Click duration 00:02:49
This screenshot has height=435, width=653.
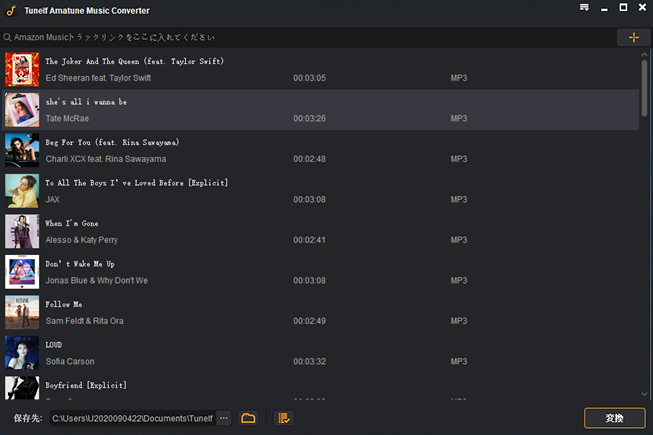click(x=309, y=321)
